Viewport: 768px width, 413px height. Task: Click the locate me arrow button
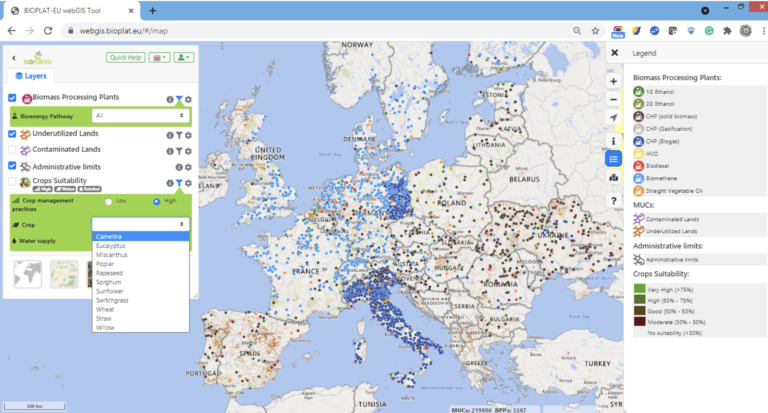click(x=613, y=118)
